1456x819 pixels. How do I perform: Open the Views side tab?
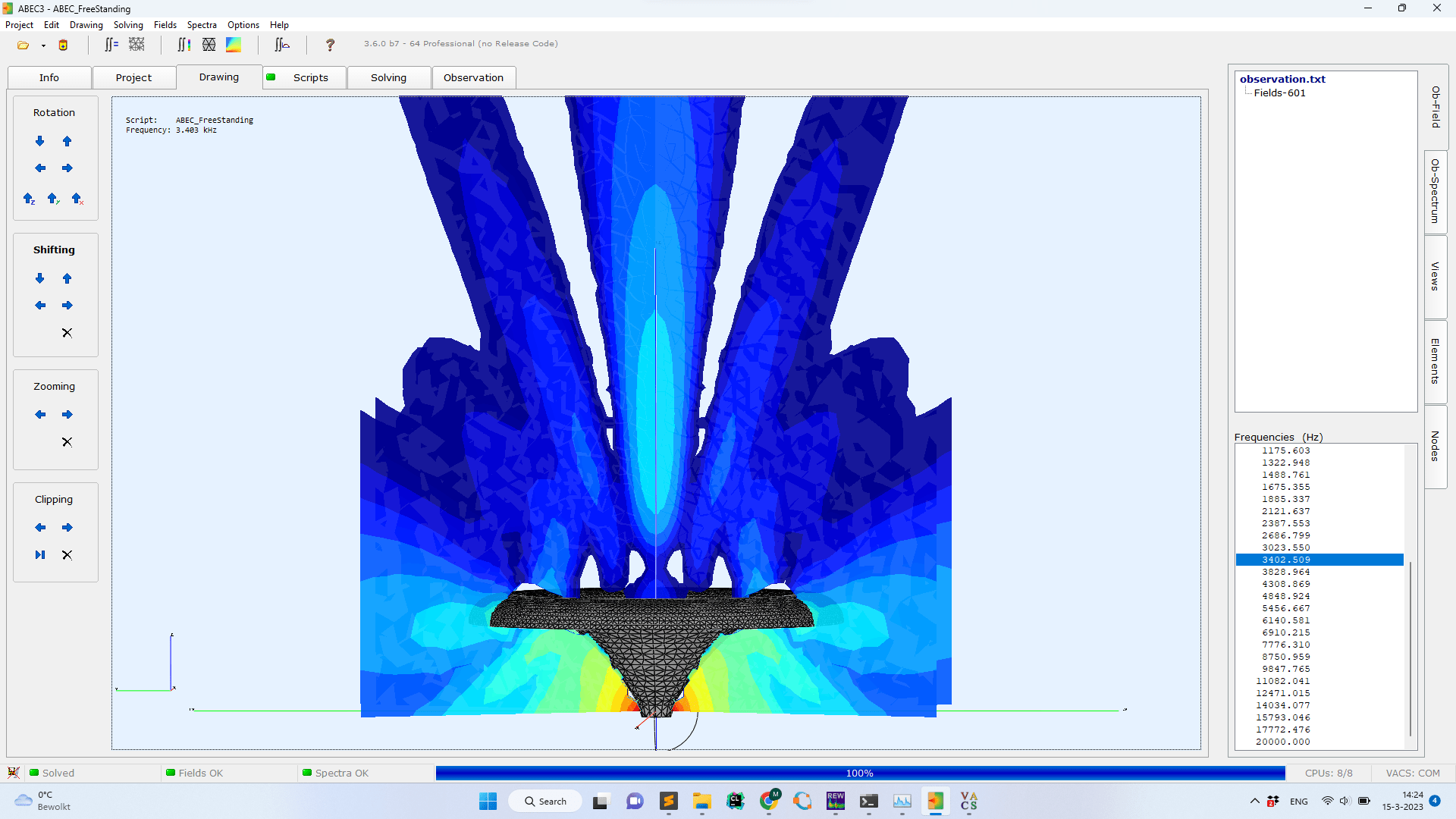coord(1436,276)
